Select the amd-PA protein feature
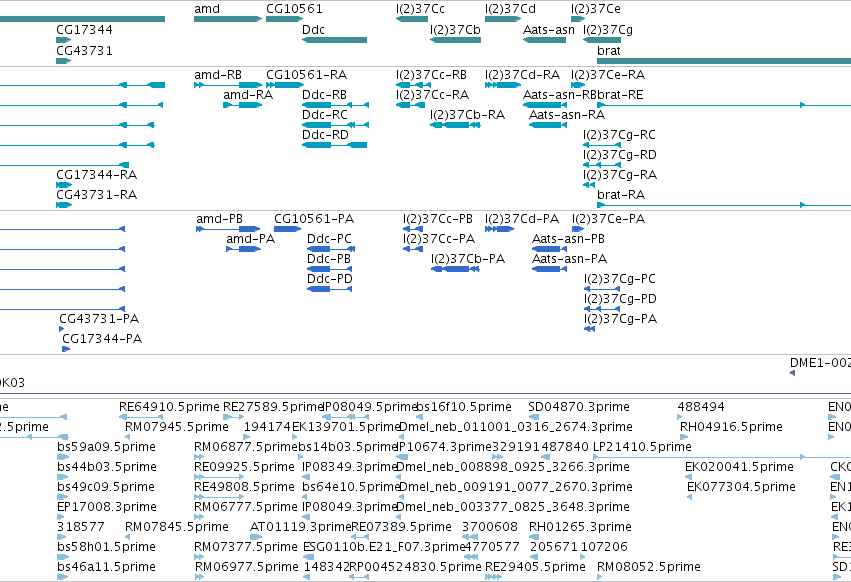Viewport: 851px width, 582px height. pyautogui.click(x=243, y=249)
